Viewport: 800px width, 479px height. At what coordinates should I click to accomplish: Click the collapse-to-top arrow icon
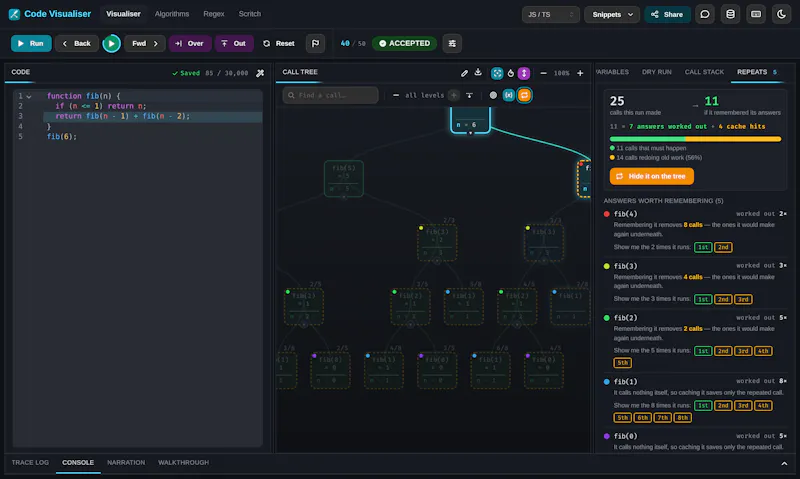point(469,95)
